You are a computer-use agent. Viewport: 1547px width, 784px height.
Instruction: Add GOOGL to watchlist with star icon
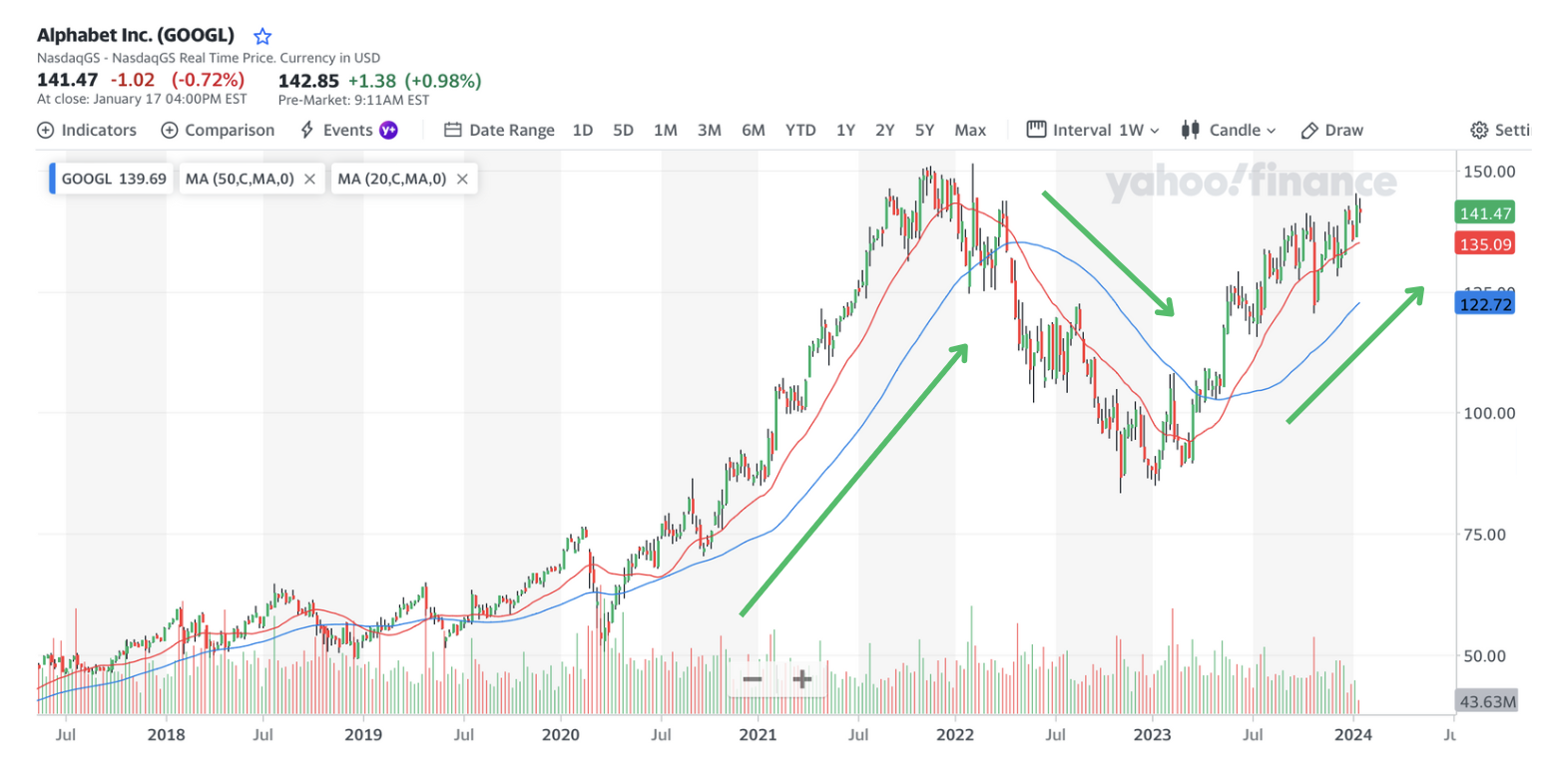pyautogui.click(x=262, y=37)
